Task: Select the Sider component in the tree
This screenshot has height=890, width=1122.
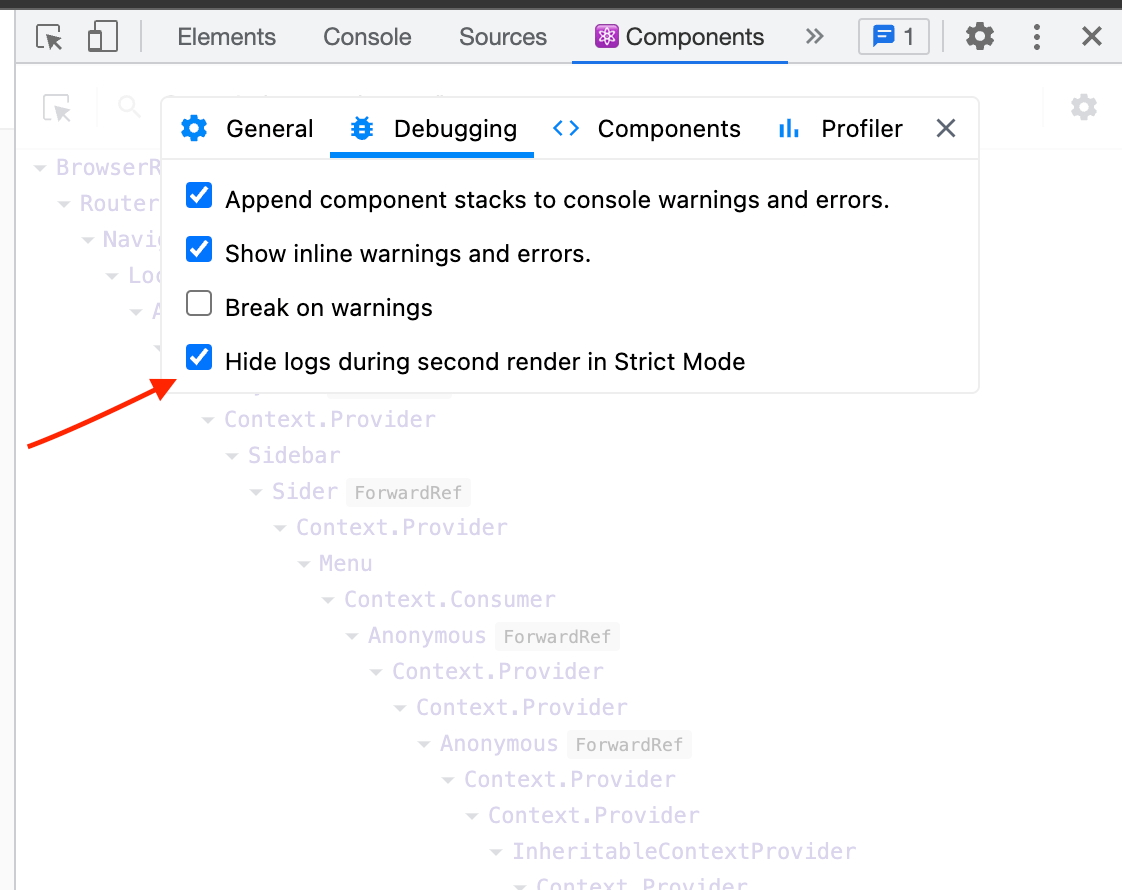Action: [304, 491]
